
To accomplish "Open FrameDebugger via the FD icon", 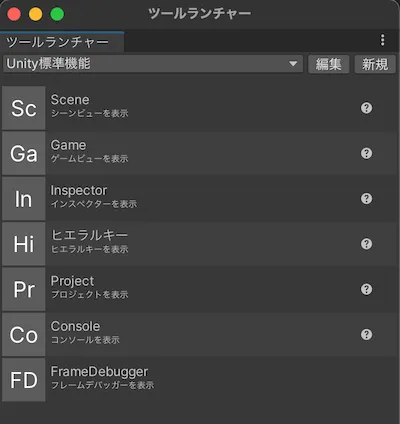I will (x=24, y=380).
